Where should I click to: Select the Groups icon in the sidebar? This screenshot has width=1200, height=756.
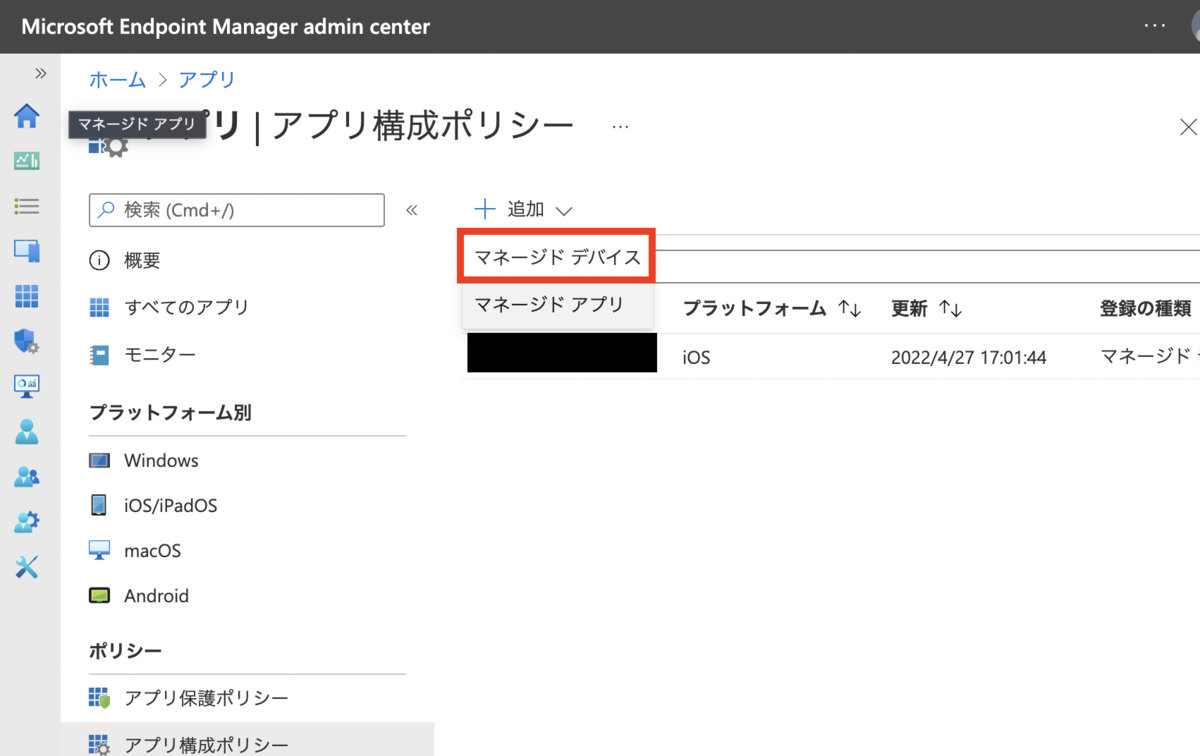pos(27,476)
